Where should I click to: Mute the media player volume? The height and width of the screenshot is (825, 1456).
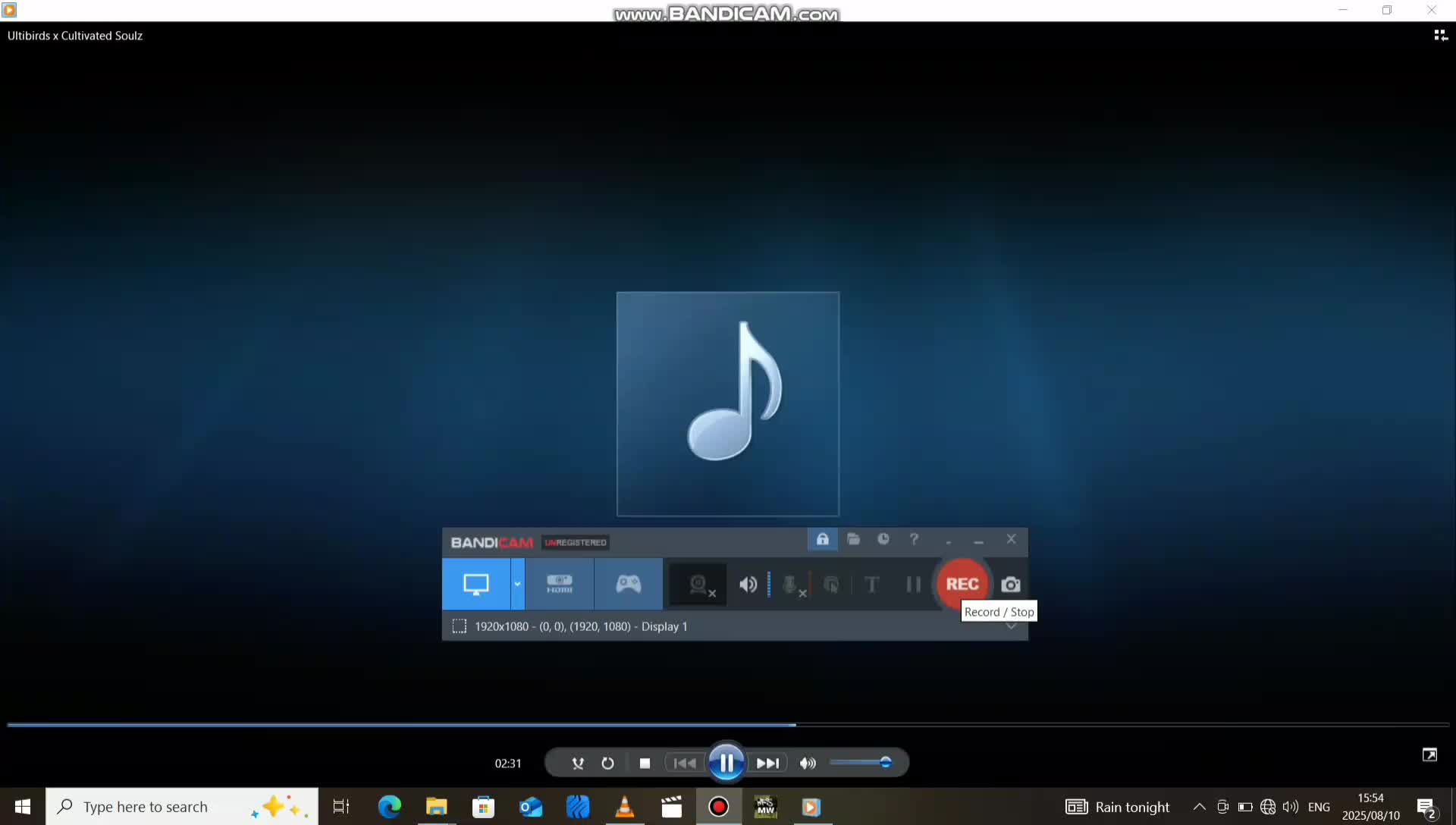point(808,764)
